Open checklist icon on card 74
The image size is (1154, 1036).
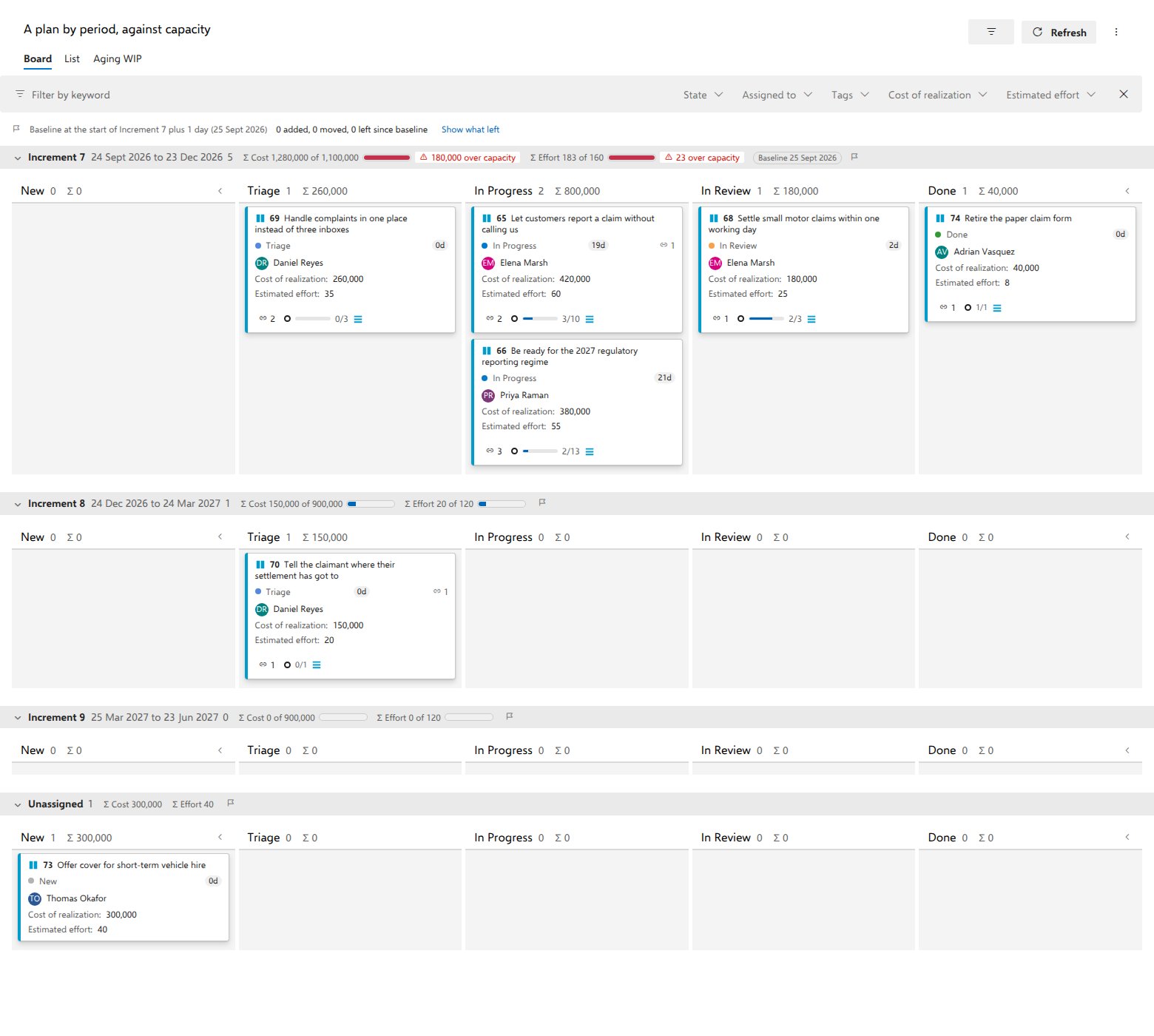(x=997, y=308)
